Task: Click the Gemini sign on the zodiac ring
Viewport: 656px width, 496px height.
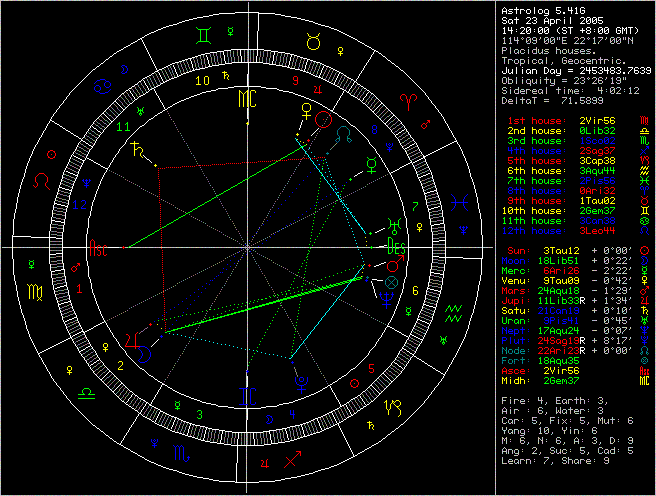Action: point(203,35)
